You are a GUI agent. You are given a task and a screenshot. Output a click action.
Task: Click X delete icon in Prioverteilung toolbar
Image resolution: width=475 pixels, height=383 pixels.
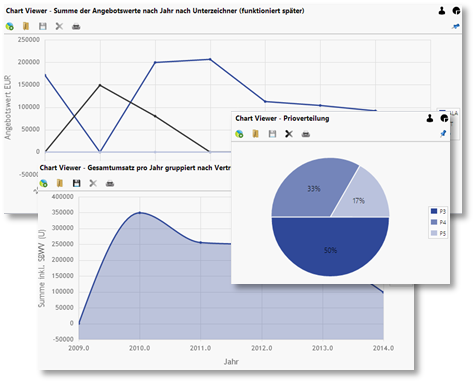coord(289,134)
